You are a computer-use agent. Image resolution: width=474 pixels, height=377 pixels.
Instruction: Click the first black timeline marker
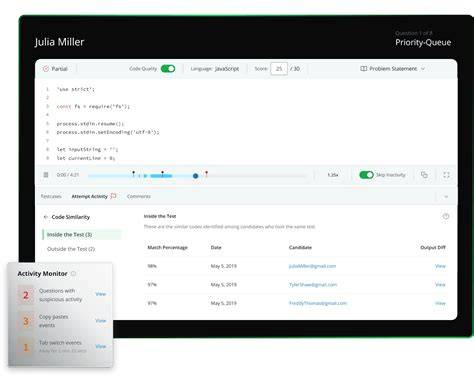[133, 173]
